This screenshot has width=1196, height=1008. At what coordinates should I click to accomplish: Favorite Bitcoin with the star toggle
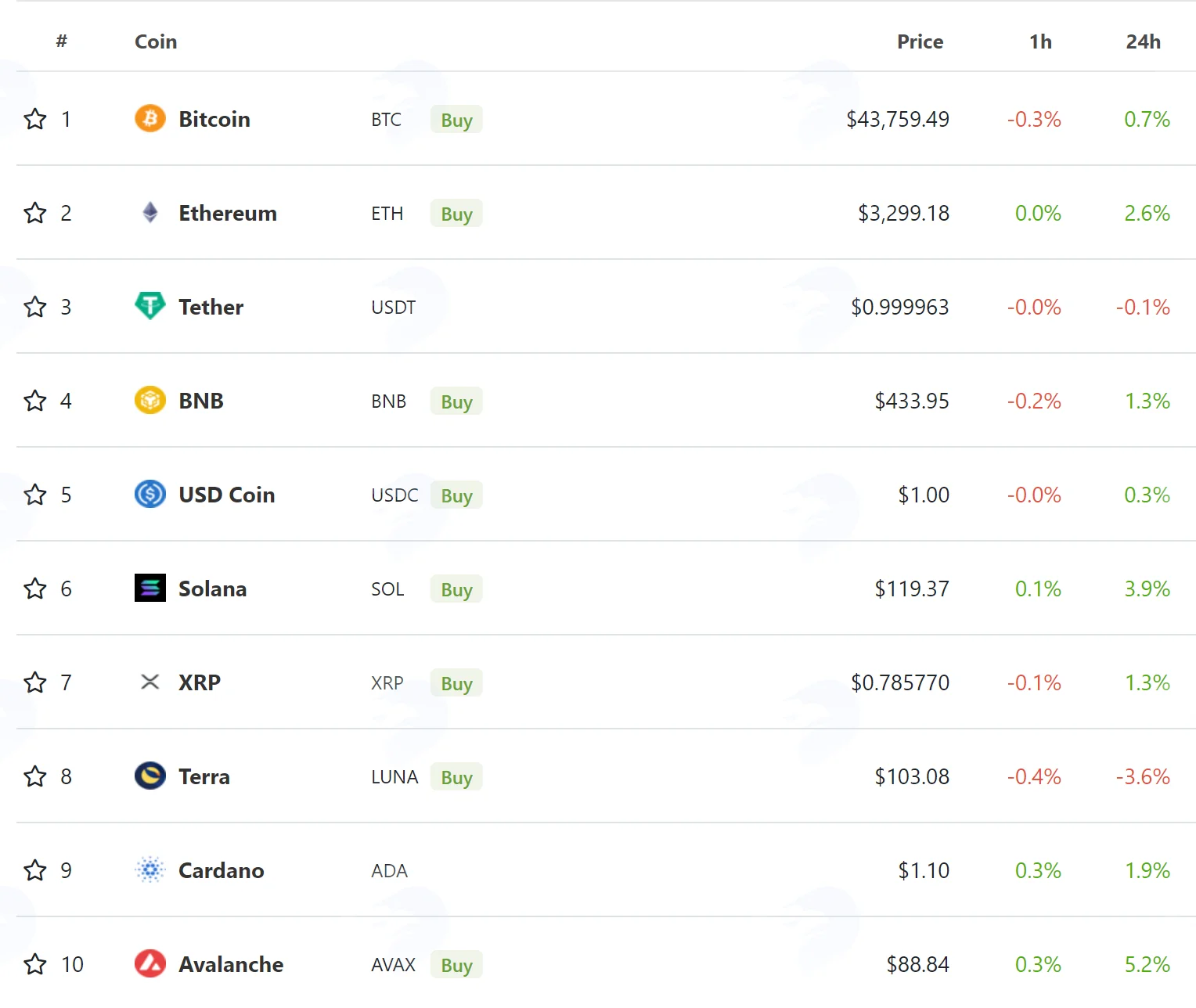click(35, 119)
